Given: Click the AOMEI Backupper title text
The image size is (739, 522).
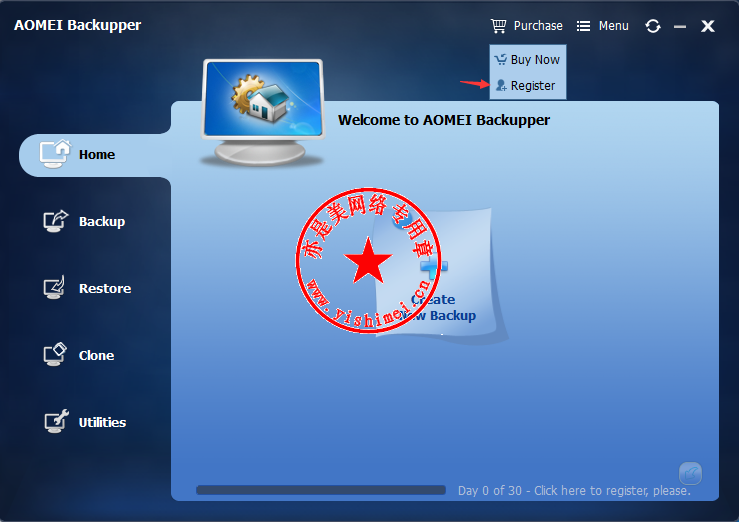Looking at the screenshot, I should tap(77, 25).
